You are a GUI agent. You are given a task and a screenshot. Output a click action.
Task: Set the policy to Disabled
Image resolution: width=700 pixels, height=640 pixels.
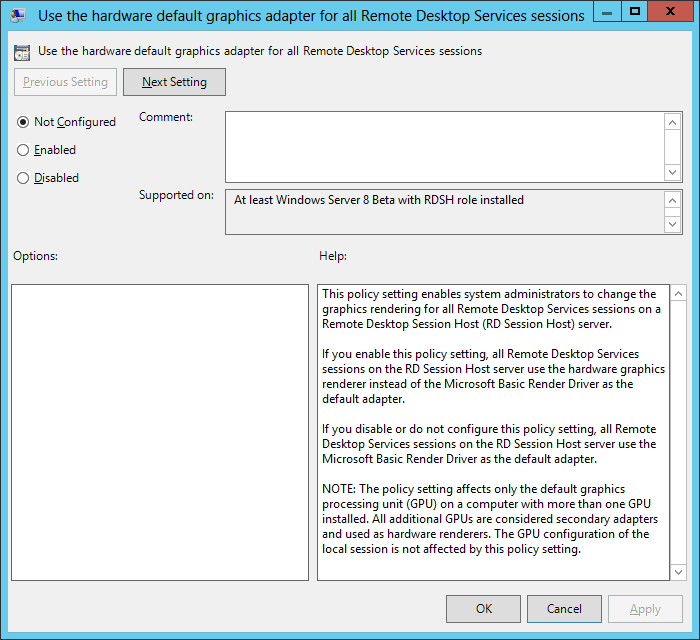23,178
